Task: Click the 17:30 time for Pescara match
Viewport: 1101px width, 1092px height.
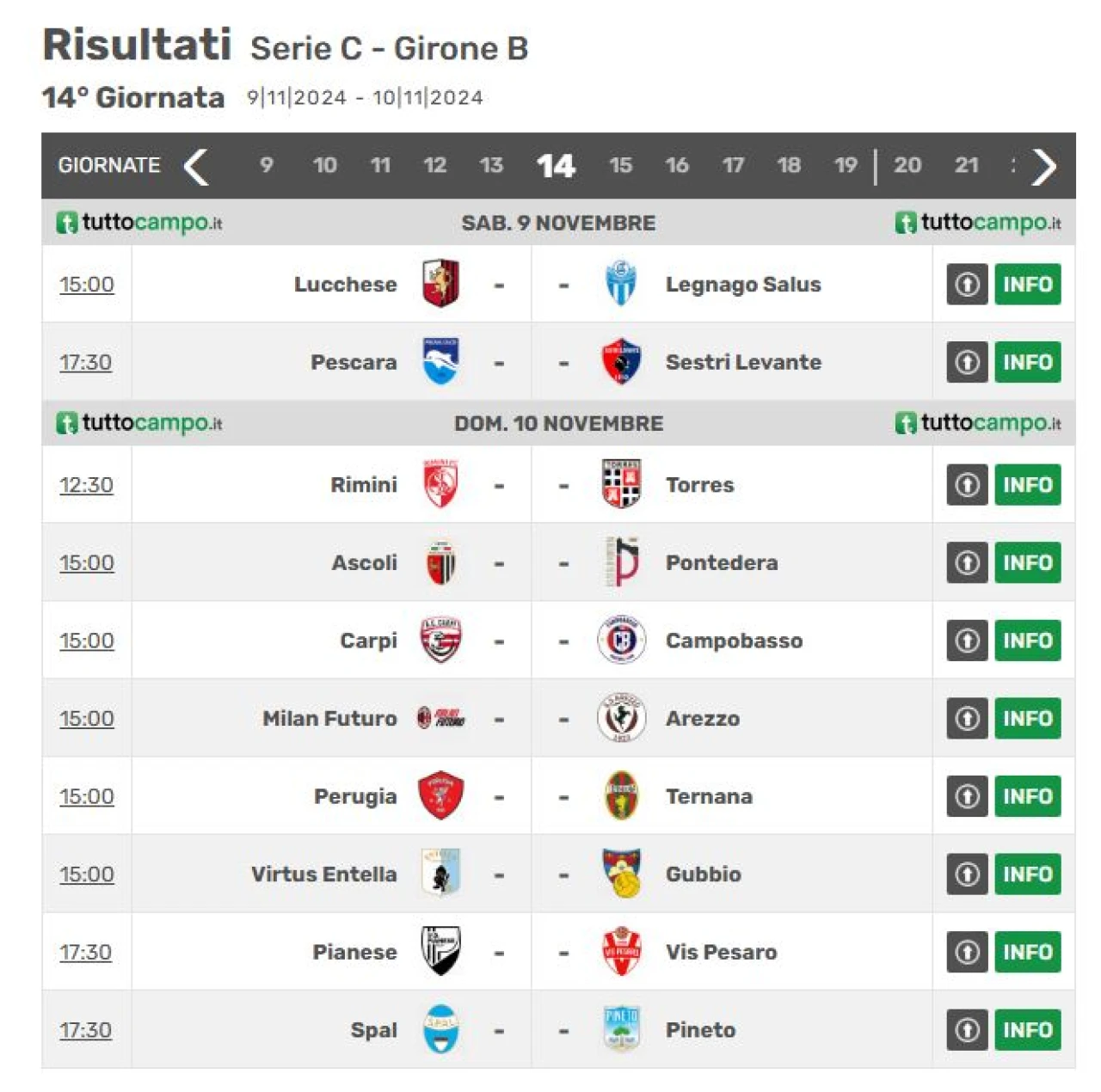Action: pyautogui.click(x=86, y=362)
